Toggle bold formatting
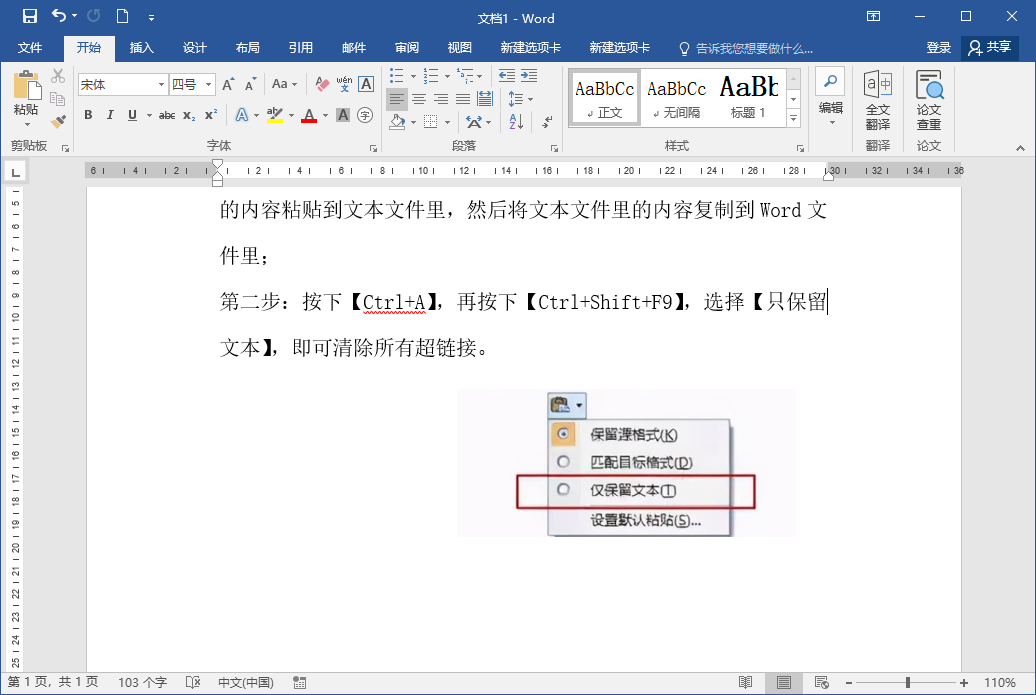This screenshot has height=695, width=1036. point(88,115)
